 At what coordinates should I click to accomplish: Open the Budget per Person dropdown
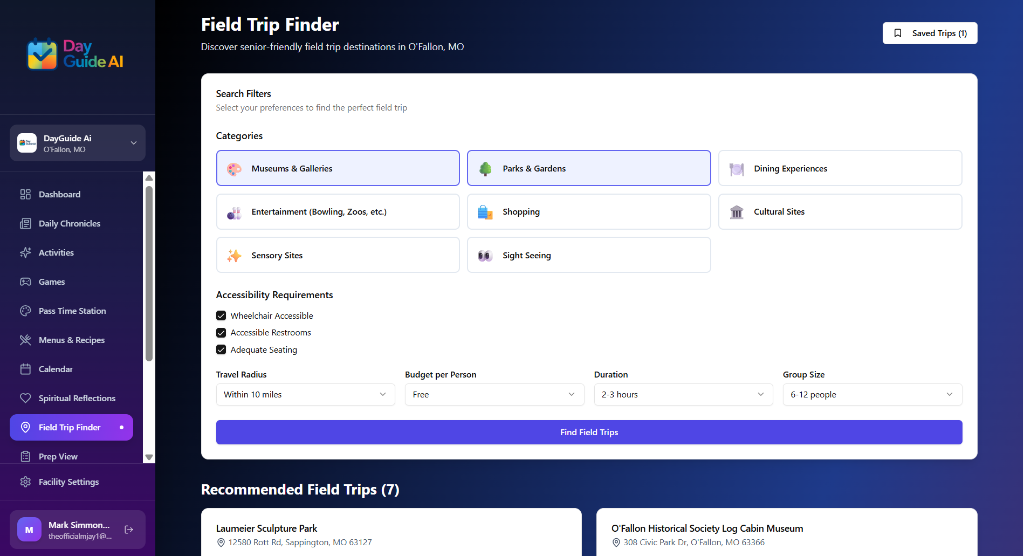(x=494, y=395)
